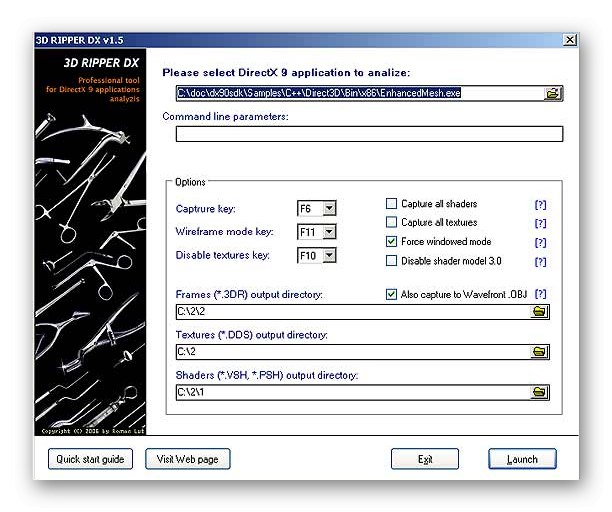Click the Quick start guide button
This screenshot has width=612, height=512.
pos(90,459)
